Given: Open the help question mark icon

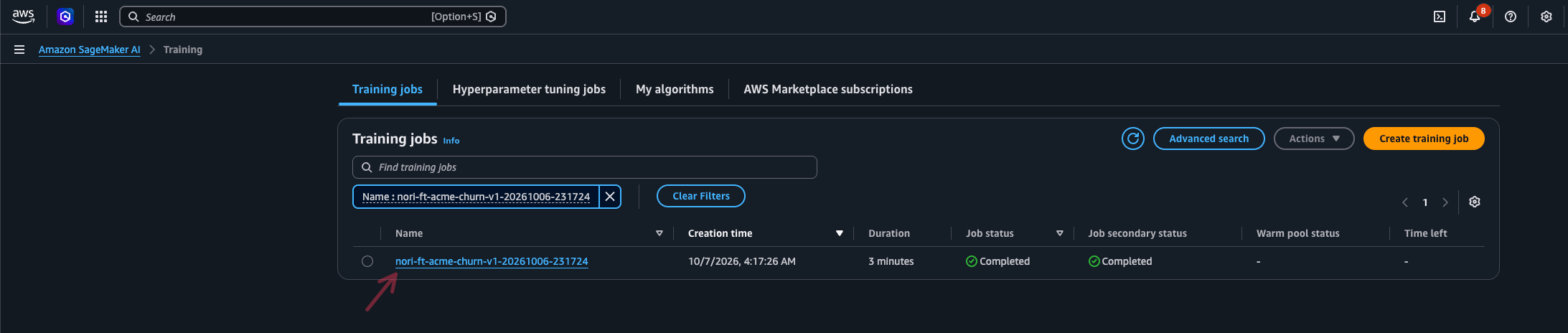Looking at the screenshot, I should [x=1511, y=17].
